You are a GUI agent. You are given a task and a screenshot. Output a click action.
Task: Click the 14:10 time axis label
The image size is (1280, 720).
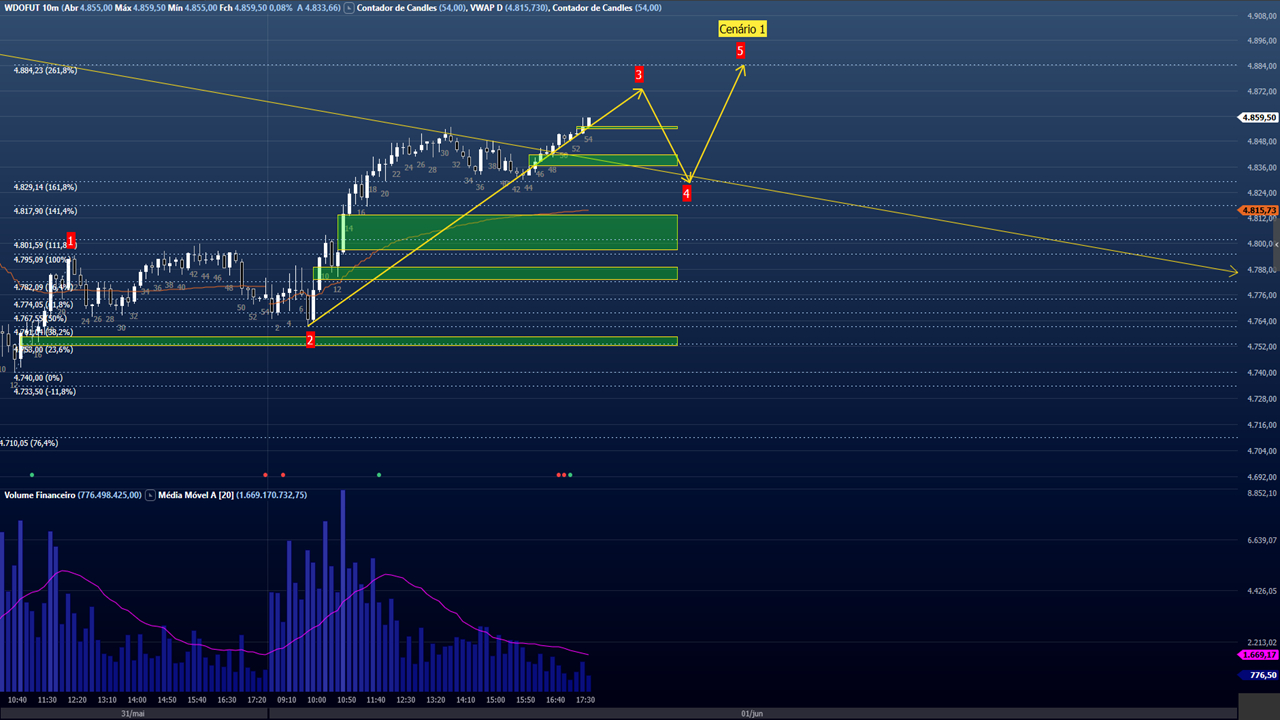click(x=466, y=700)
